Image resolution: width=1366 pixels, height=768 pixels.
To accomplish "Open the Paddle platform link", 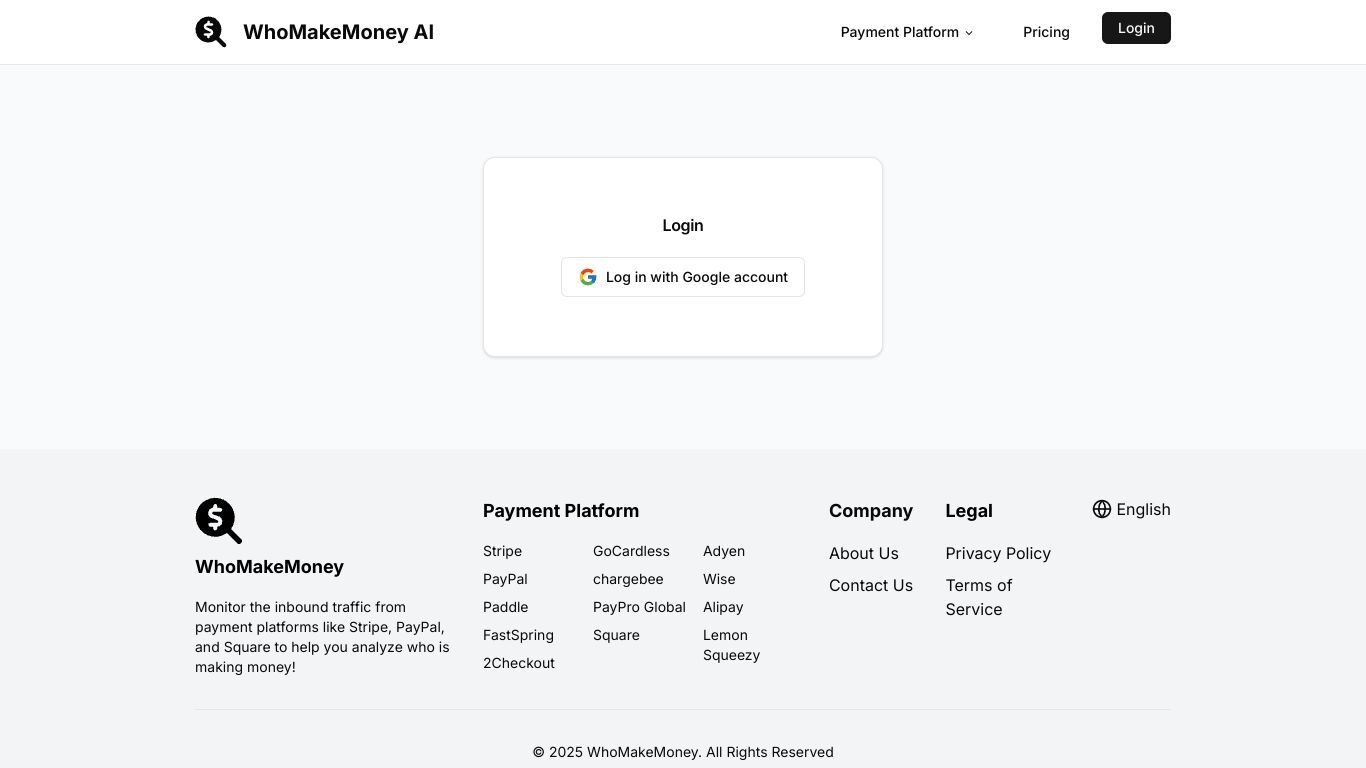I will pos(505,607).
